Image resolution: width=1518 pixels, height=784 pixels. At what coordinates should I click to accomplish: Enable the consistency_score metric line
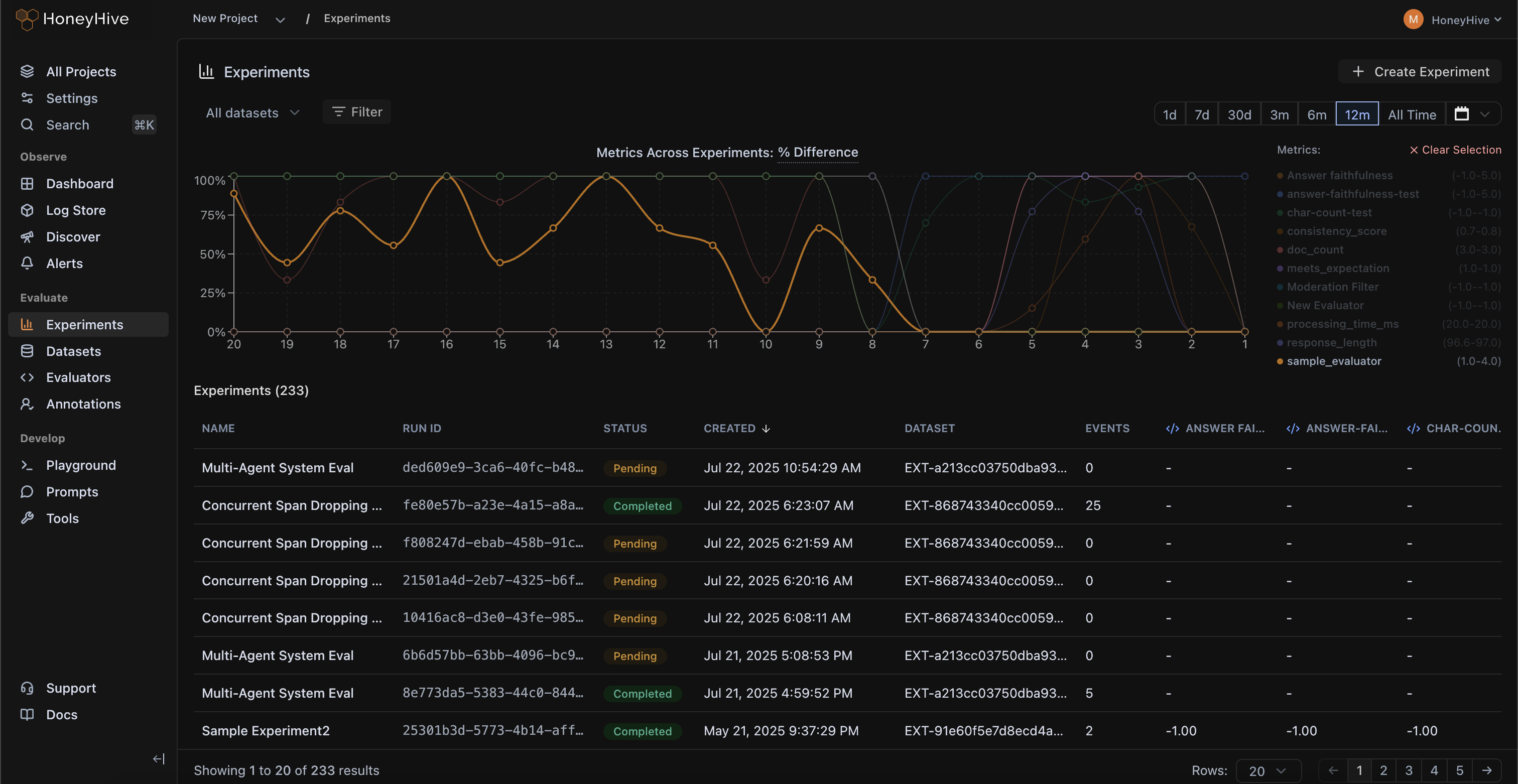1336,231
